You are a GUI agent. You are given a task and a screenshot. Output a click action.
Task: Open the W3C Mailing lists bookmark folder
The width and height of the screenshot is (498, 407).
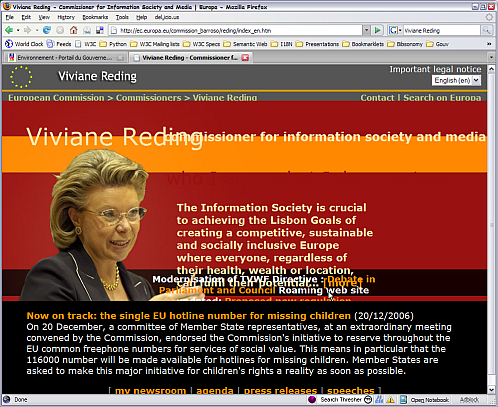(x=155, y=44)
